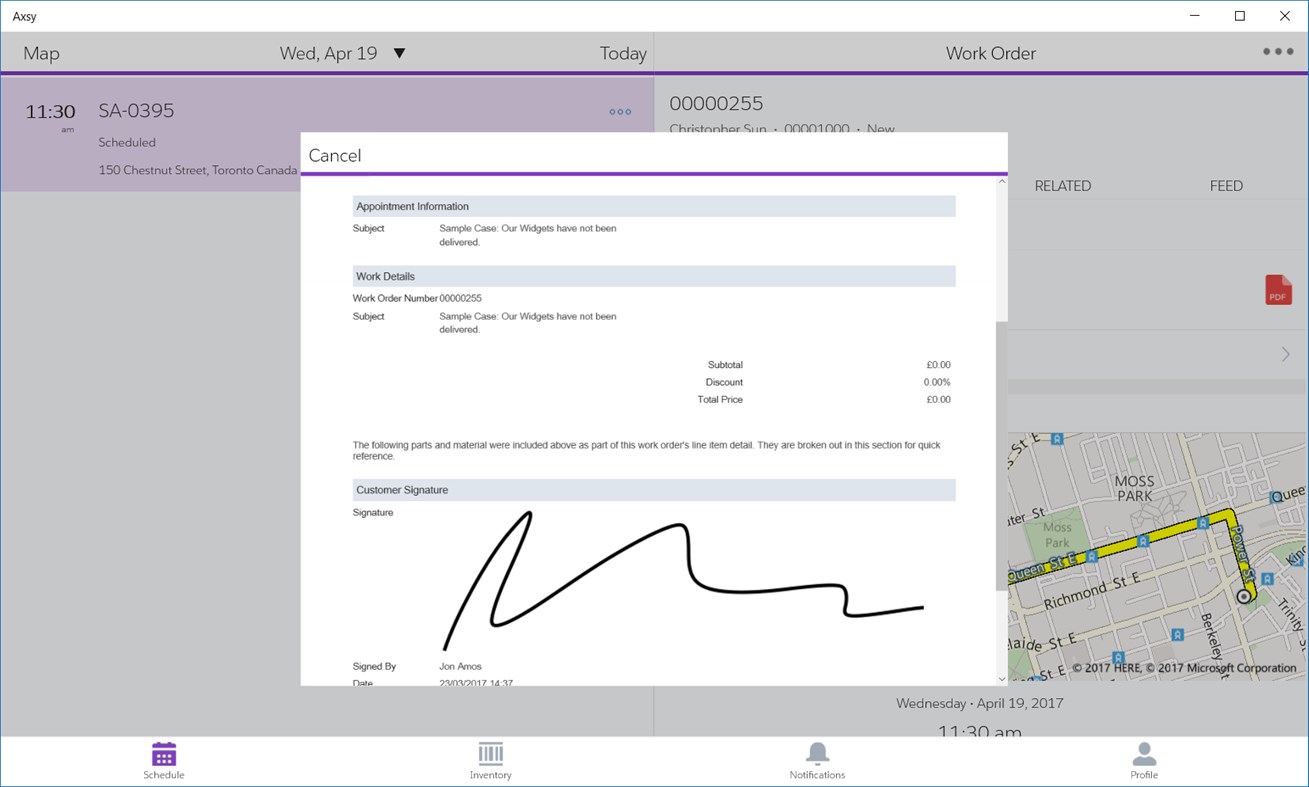1309x787 pixels.
Task: Open the Profile icon
Action: (1144, 758)
